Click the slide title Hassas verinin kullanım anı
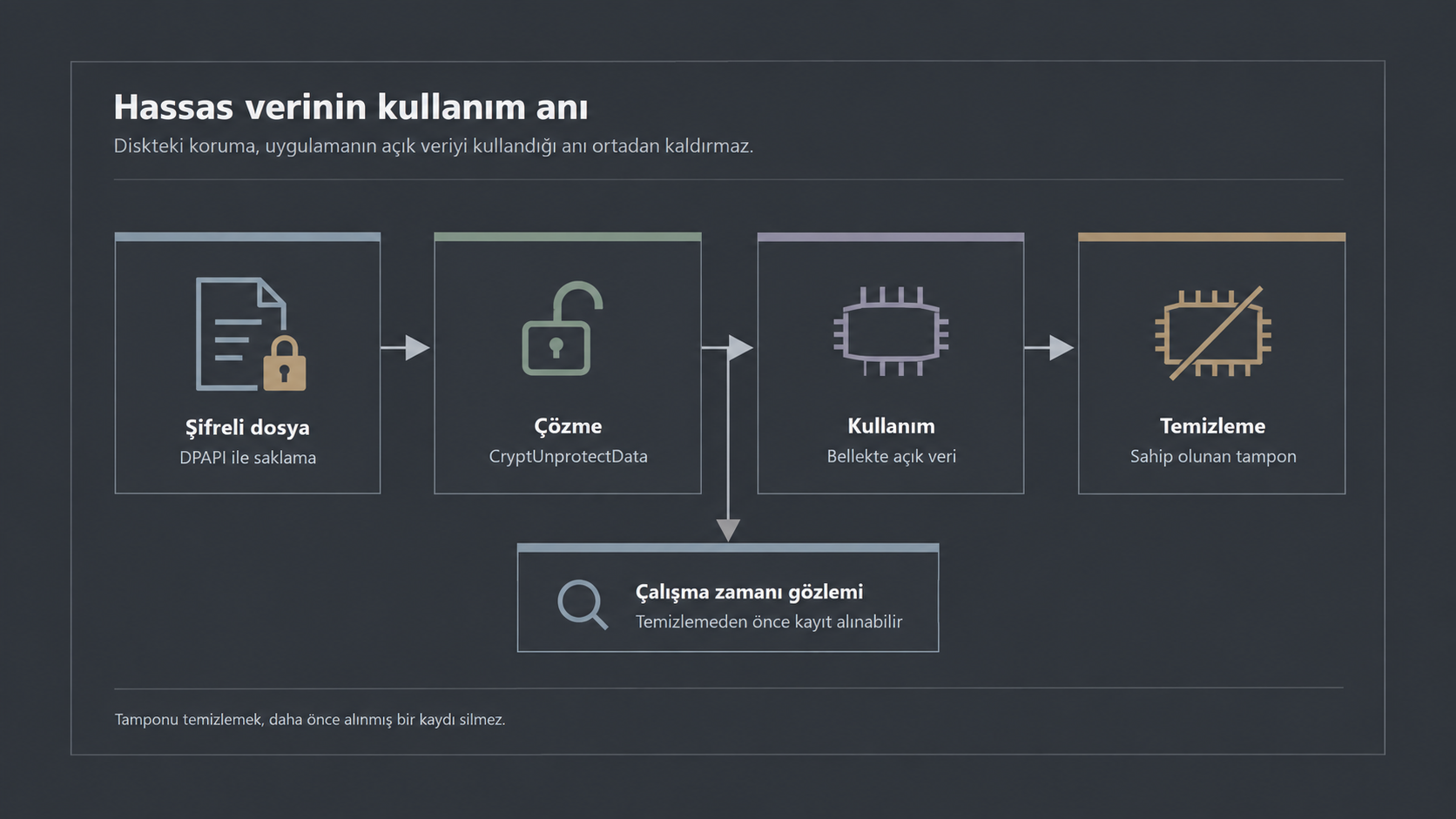1456x819 pixels. pyautogui.click(x=351, y=107)
